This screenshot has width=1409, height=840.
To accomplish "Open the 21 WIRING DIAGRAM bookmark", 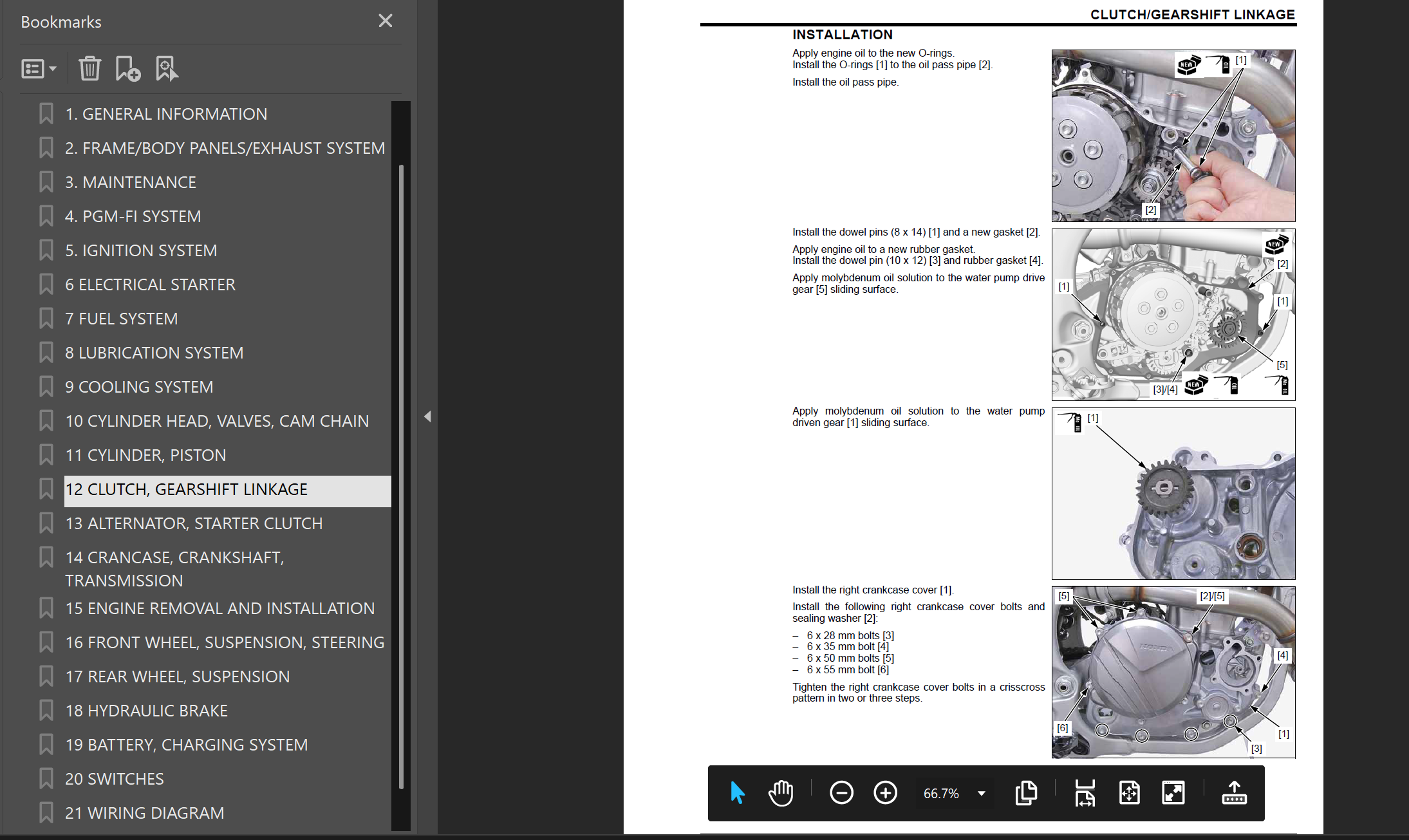I will pyautogui.click(x=144, y=813).
